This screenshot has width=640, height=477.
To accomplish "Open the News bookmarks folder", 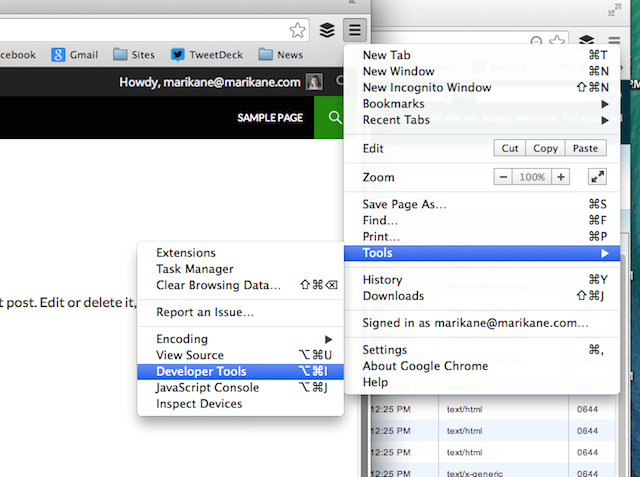I will [x=281, y=55].
